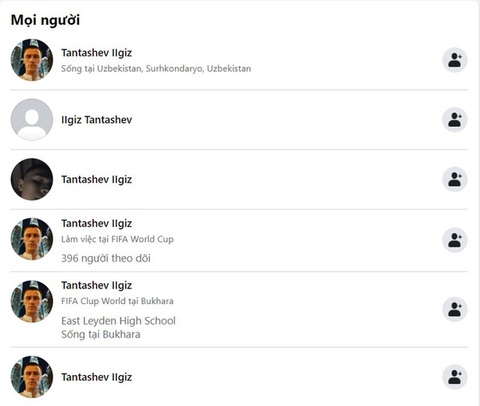The width and height of the screenshot is (480, 406).
Task: Add friend for the last listed Tantashev Ilgiz
Action: coord(455,377)
